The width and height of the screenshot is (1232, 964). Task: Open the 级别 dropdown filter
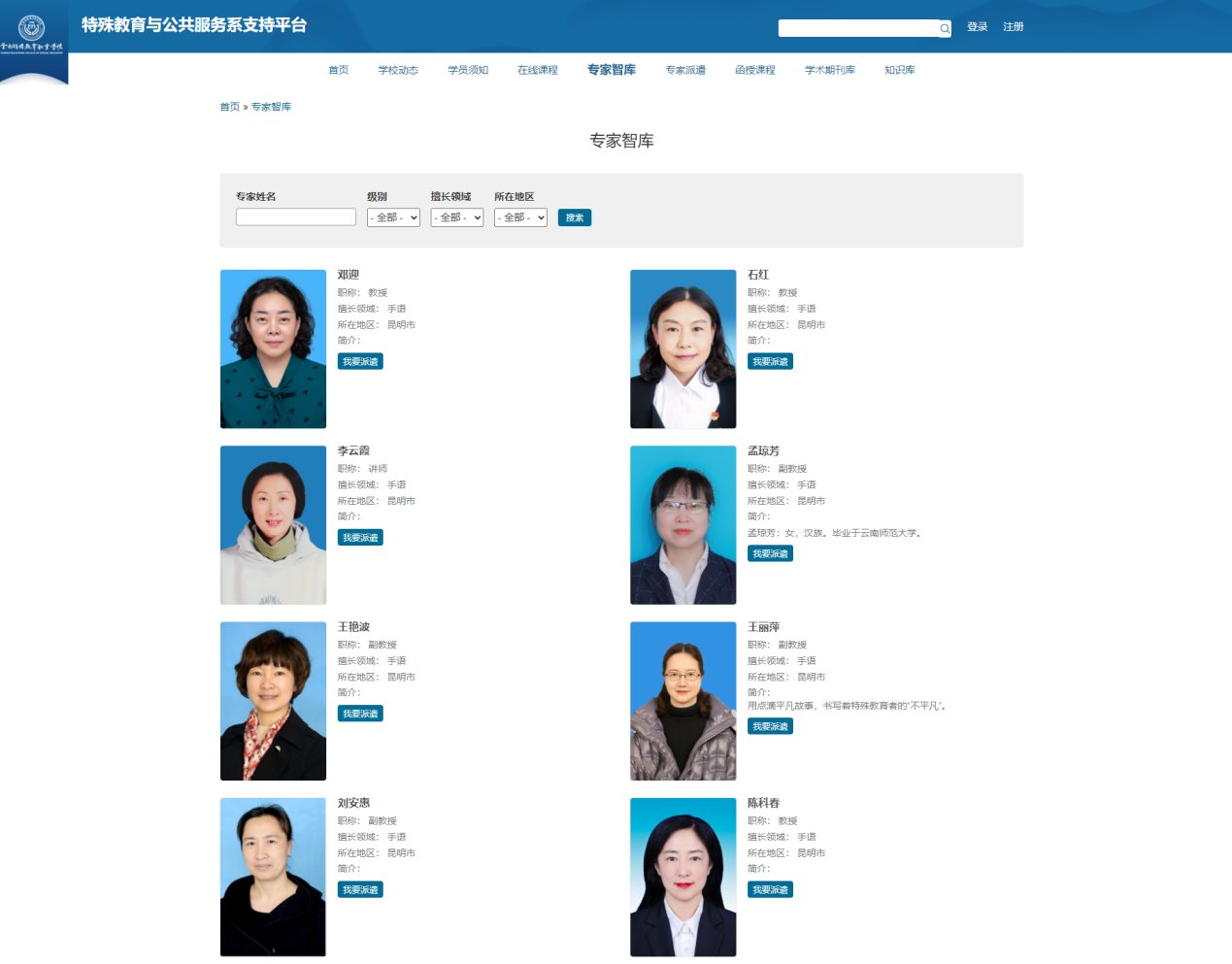pyautogui.click(x=393, y=217)
